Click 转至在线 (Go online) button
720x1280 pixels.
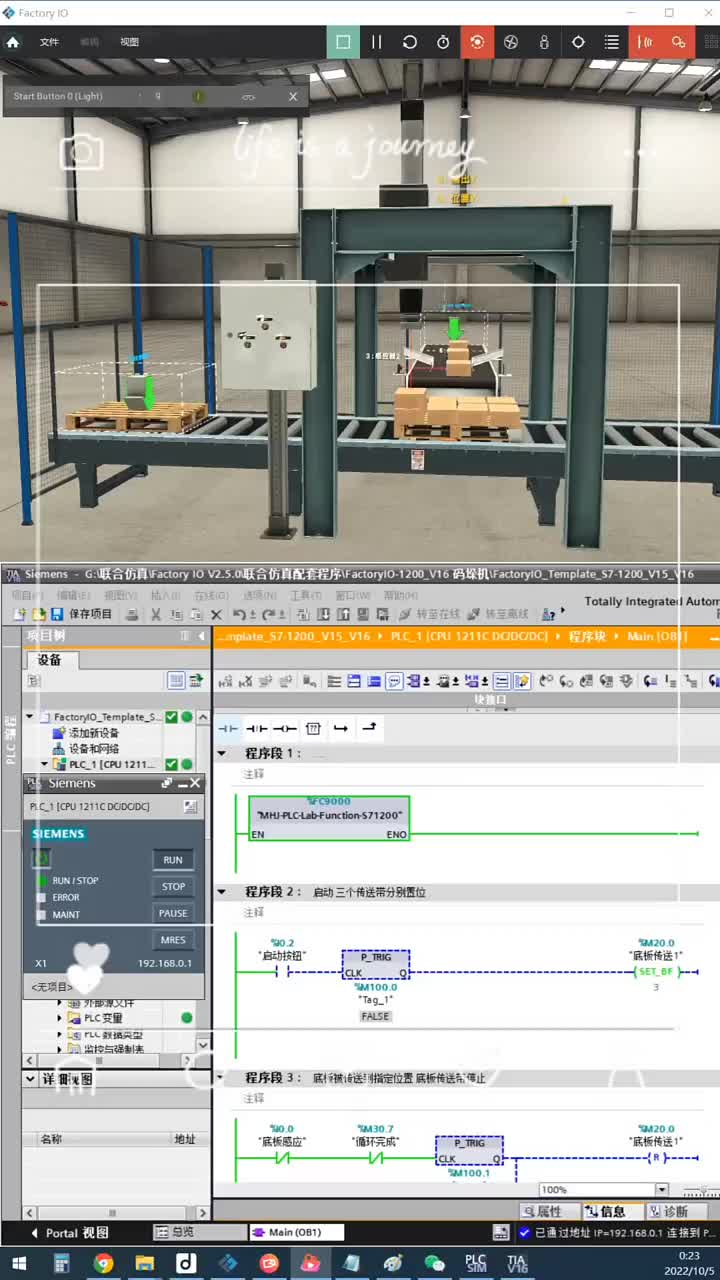pos(430,614)
